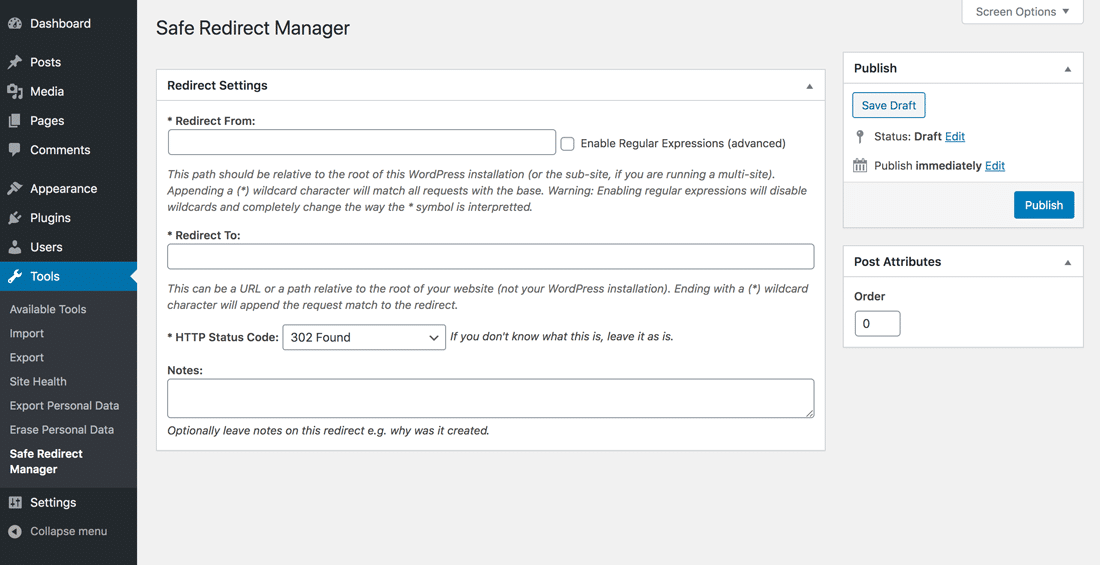Image resolution: width=1100 pixels, height=565 pixels.
Task: Collapse the Post Attributes box
Action: point(1068,262)
